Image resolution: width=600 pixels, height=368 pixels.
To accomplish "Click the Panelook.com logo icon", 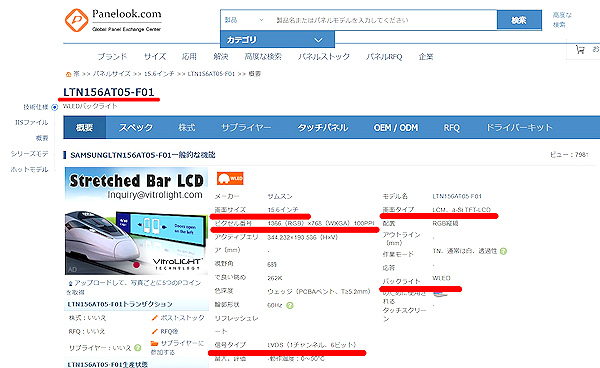I will [76, 20].
